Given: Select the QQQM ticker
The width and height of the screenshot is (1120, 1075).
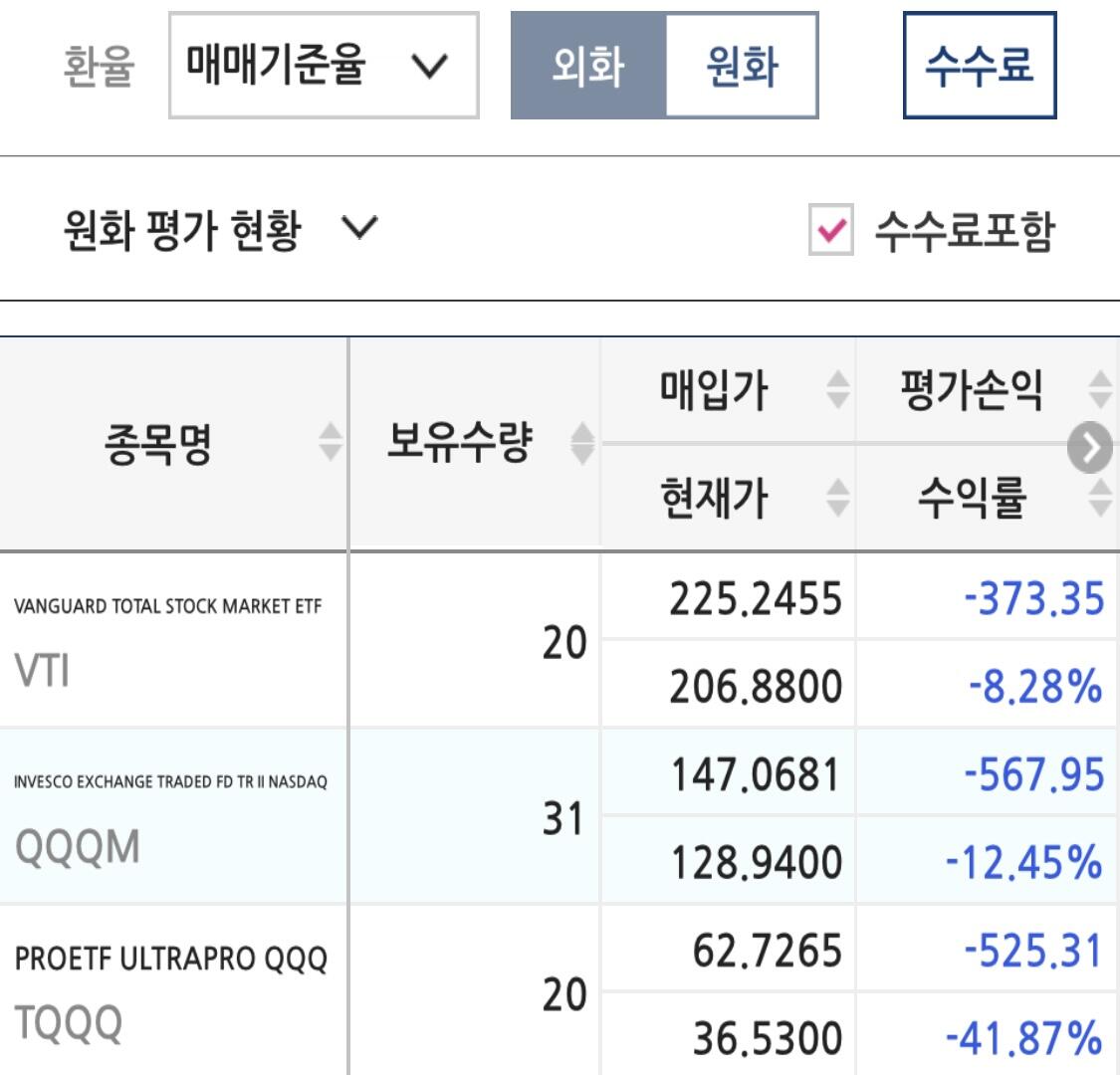Looking at the screenshot, I should pos(77,847).
